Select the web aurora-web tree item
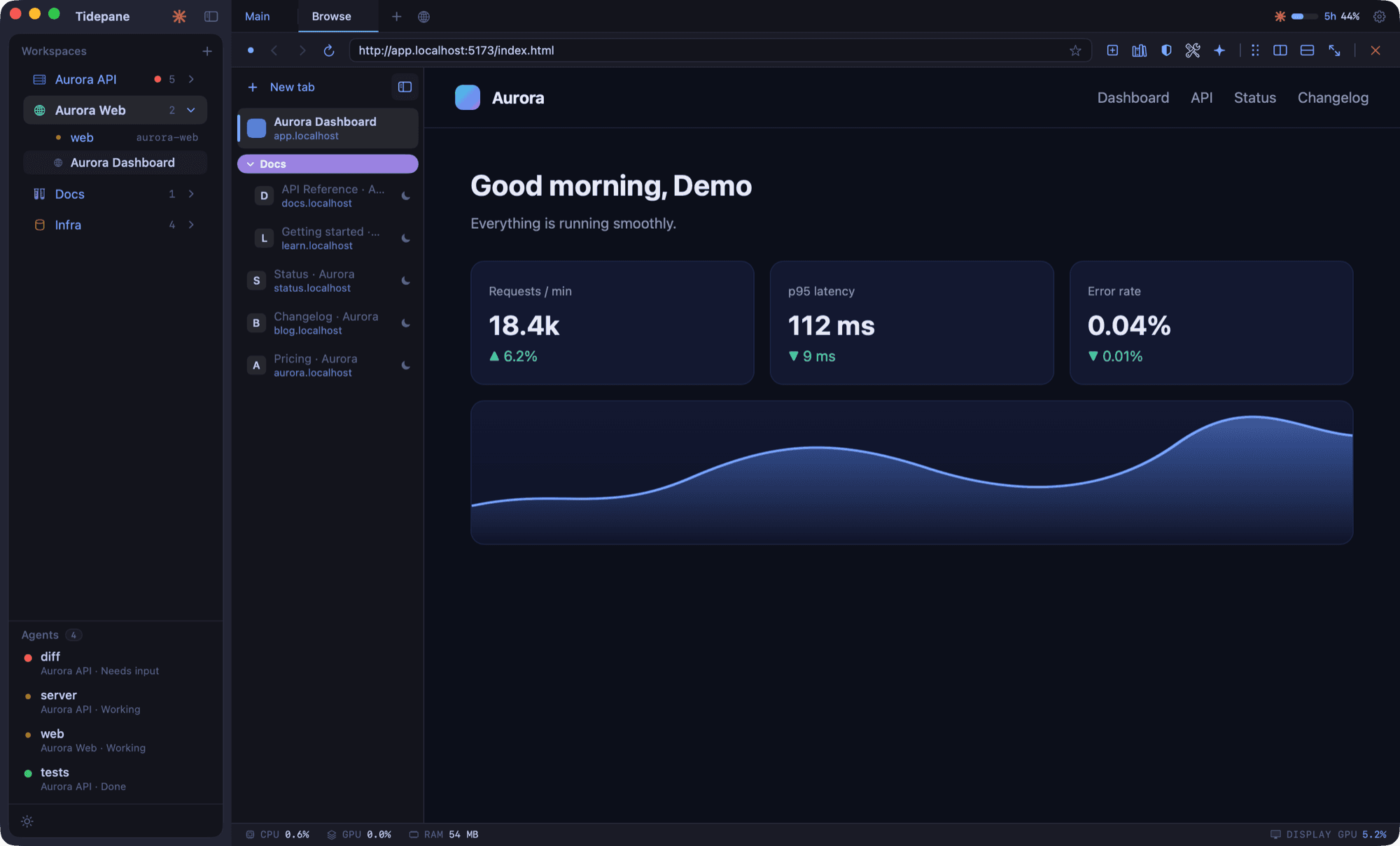The width and height of the screenshot is (1400, 846). pyautogui.click(x=115, y=137)
